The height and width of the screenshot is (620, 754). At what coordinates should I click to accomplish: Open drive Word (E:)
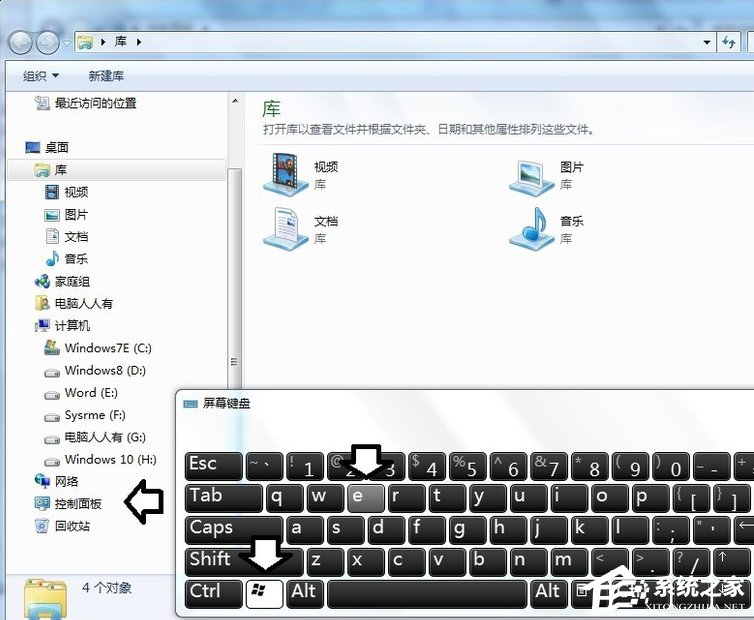(x=81, y=393)
